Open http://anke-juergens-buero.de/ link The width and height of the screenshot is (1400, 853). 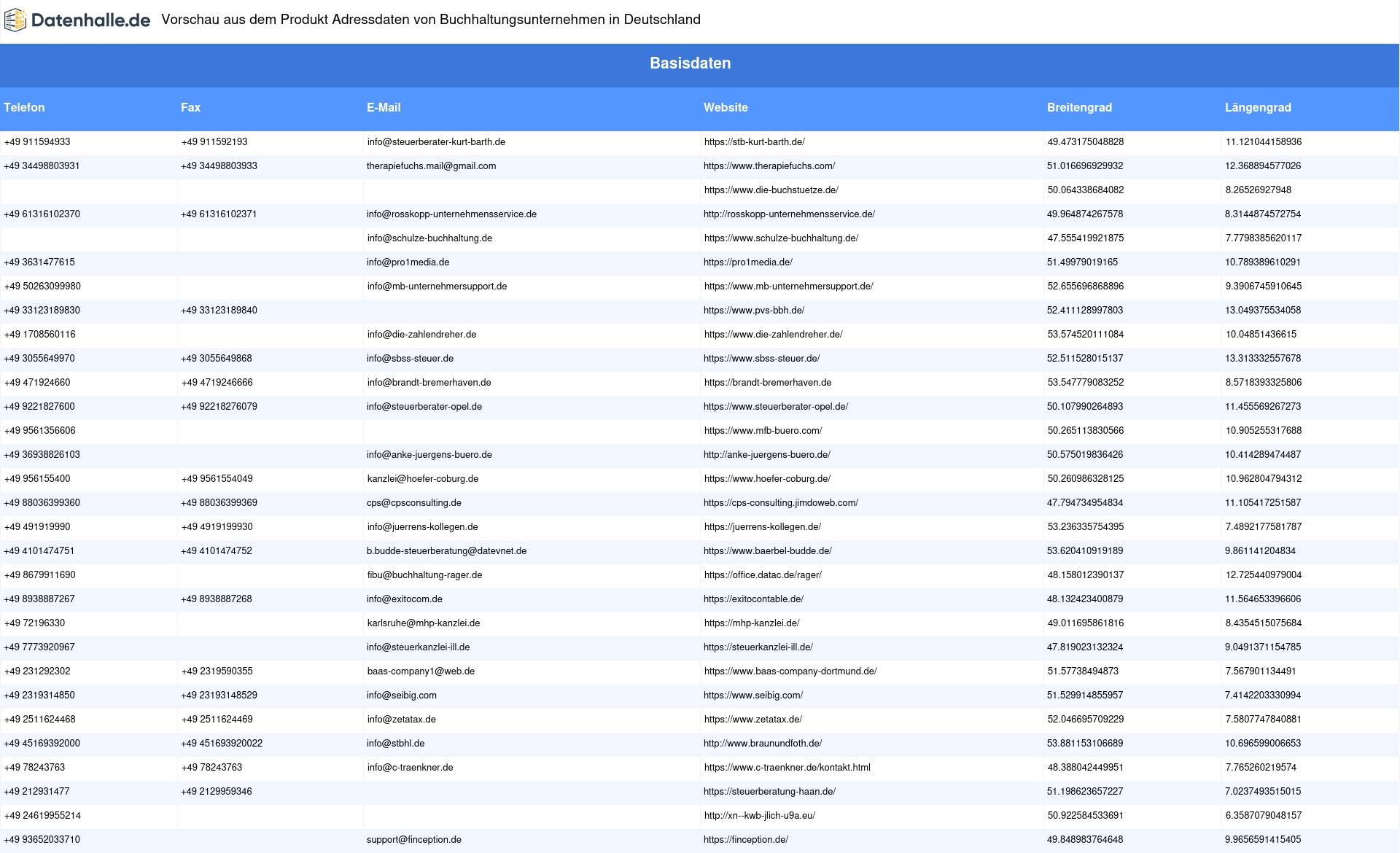click(767, 455)
